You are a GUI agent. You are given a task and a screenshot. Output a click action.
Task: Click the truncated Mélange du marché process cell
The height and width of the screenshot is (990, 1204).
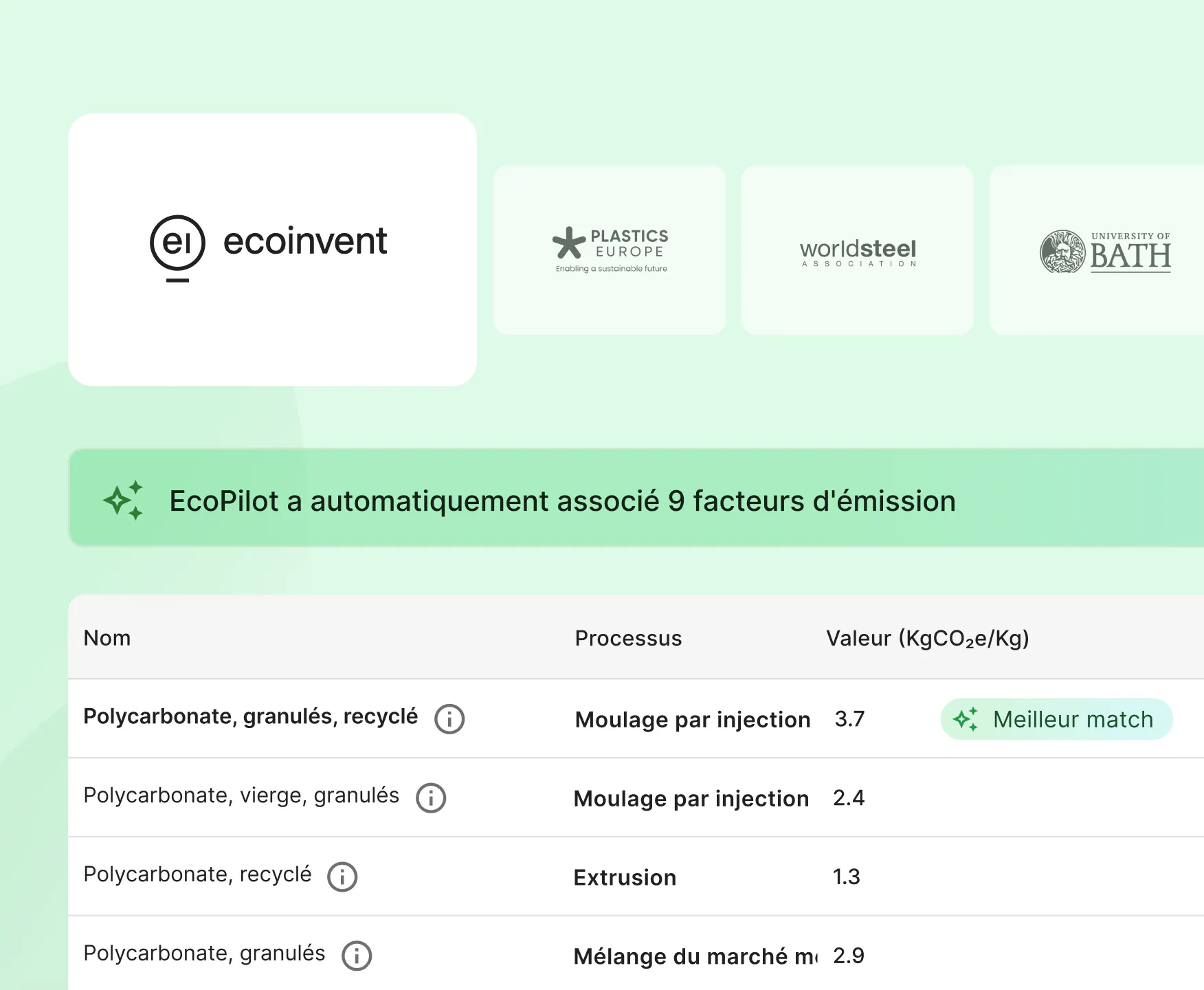coord(695,956)
